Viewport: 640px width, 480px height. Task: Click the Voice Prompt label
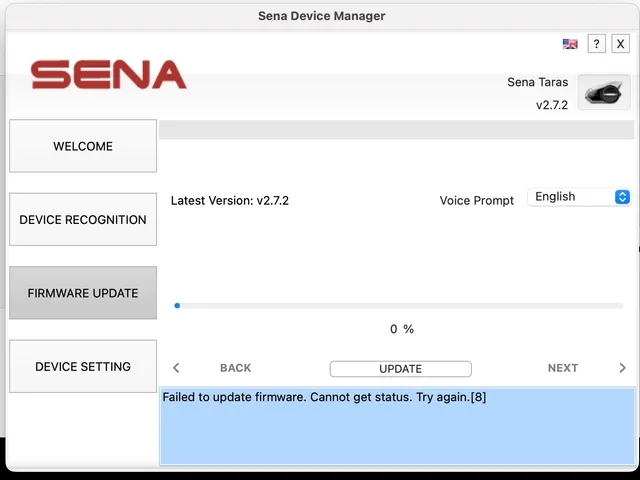[476, 200]
